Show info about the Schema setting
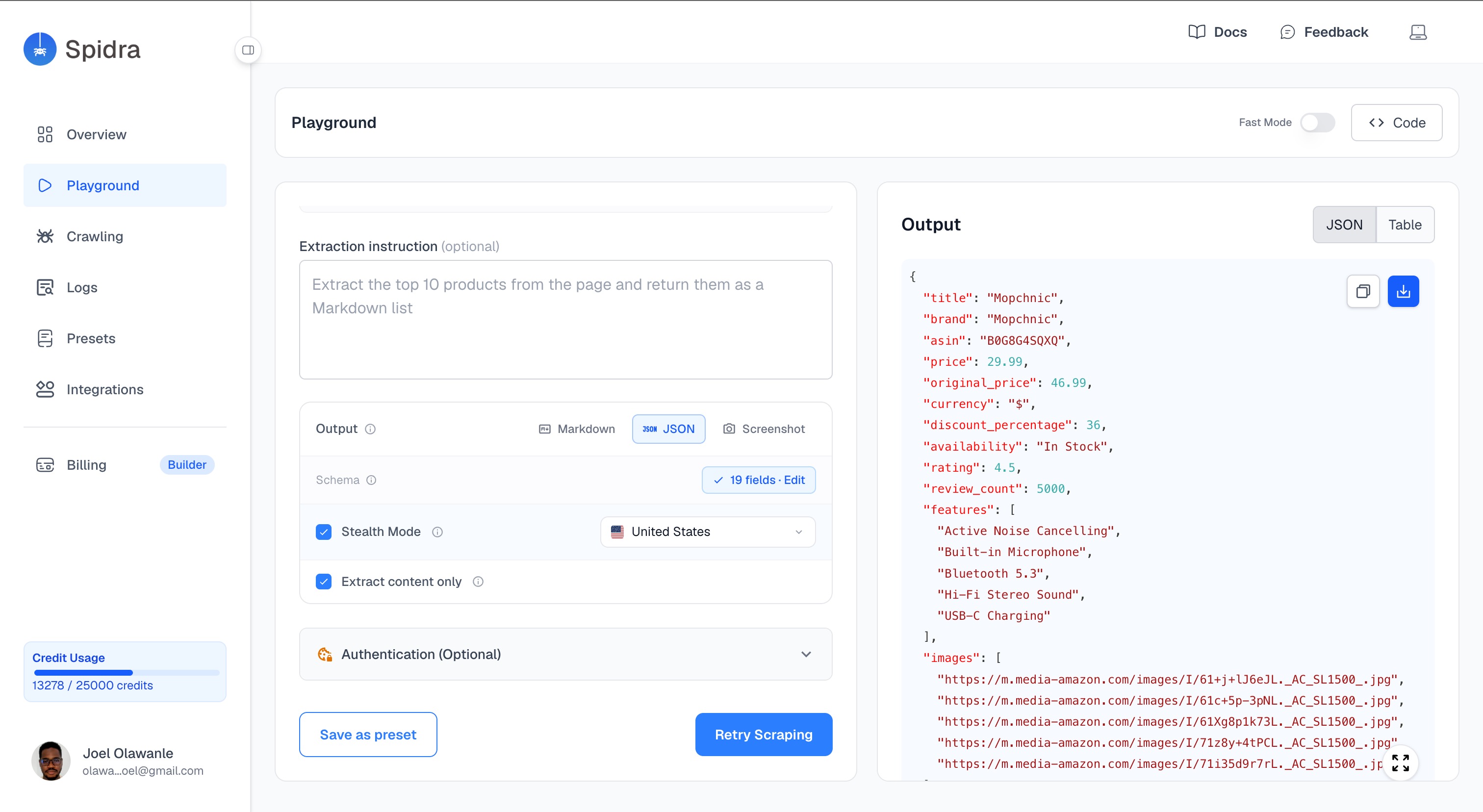Viewport: 1483px width, 812px height. click(371, 480)
